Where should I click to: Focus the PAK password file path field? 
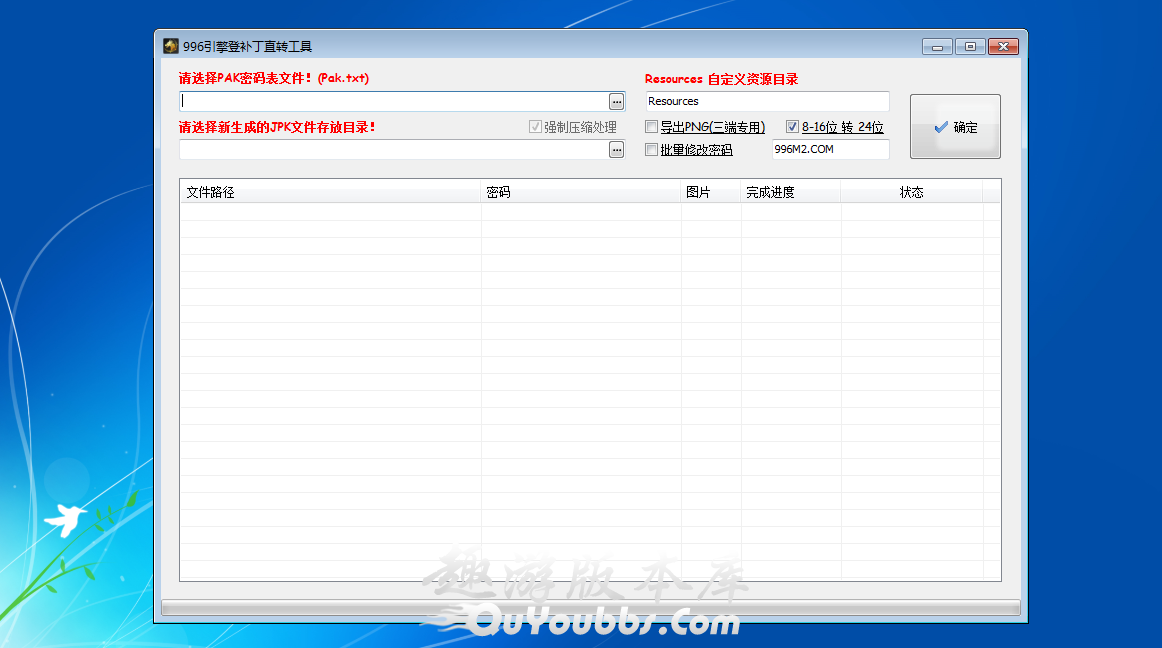pyautogui.click(x=393, y=102)
